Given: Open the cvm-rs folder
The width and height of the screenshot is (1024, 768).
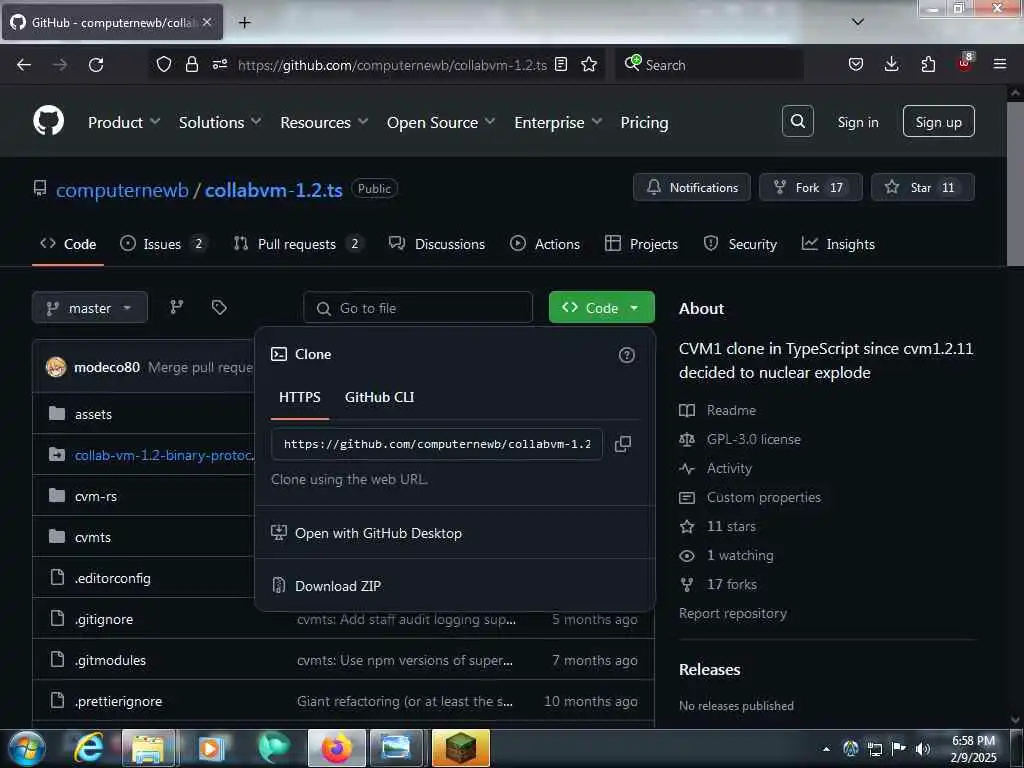Looking at the screenshot, I should [x=95, y=496].
